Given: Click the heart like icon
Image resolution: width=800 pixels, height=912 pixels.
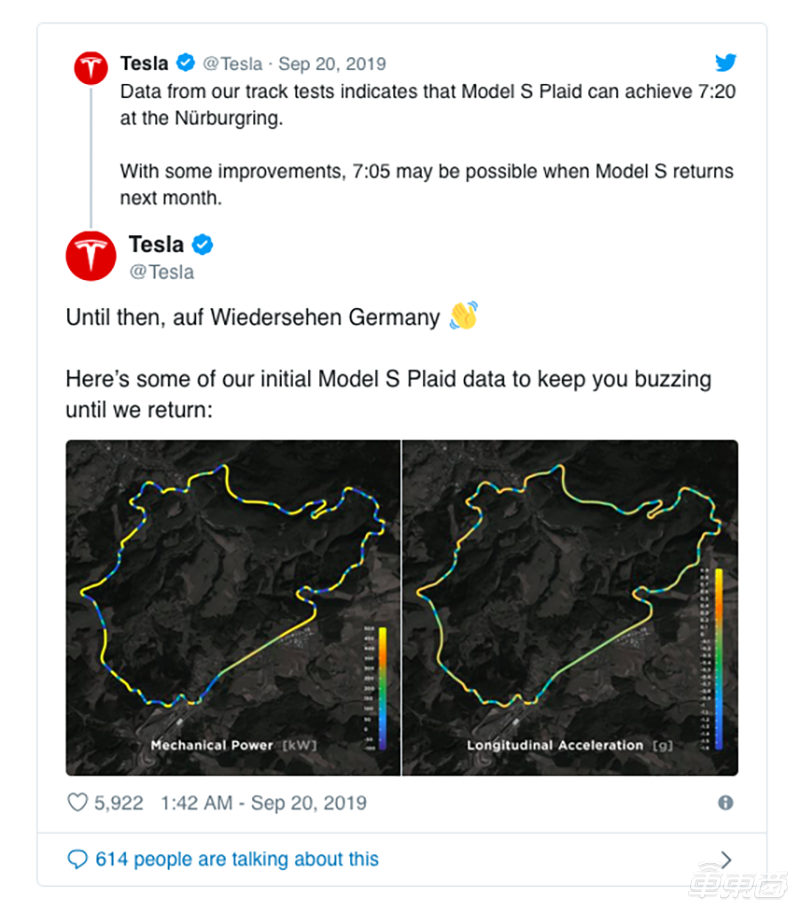Looking at the screenshot, I should pos(77,803).
